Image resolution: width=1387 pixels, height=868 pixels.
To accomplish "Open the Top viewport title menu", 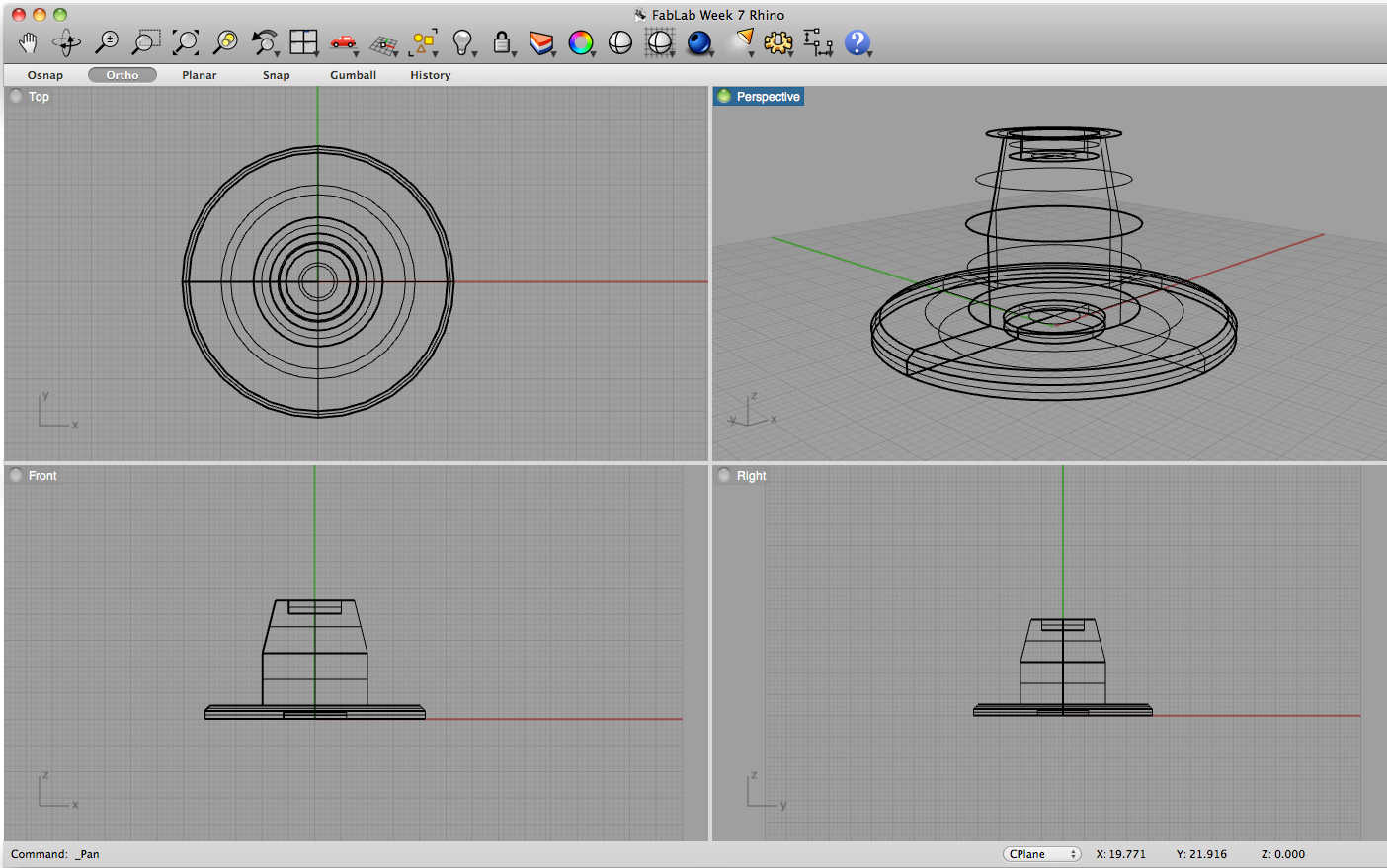I will (x=39, y=97).
